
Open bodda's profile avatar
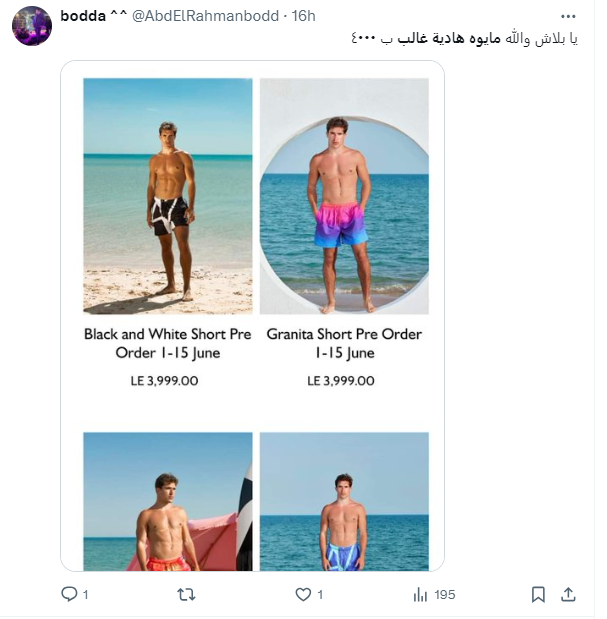(x=31, y=25)
